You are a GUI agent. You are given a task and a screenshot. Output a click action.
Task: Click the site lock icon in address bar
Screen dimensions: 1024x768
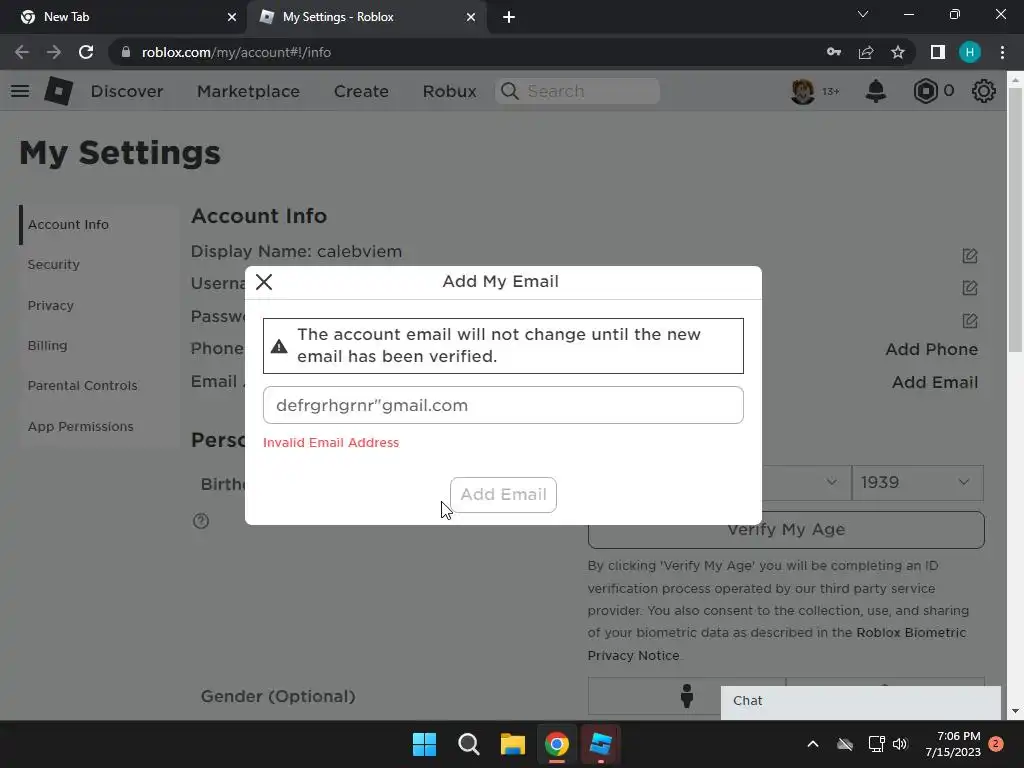[126, 52]
